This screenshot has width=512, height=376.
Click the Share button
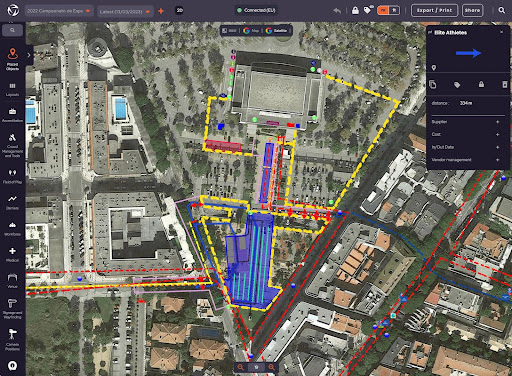(472, 10)
